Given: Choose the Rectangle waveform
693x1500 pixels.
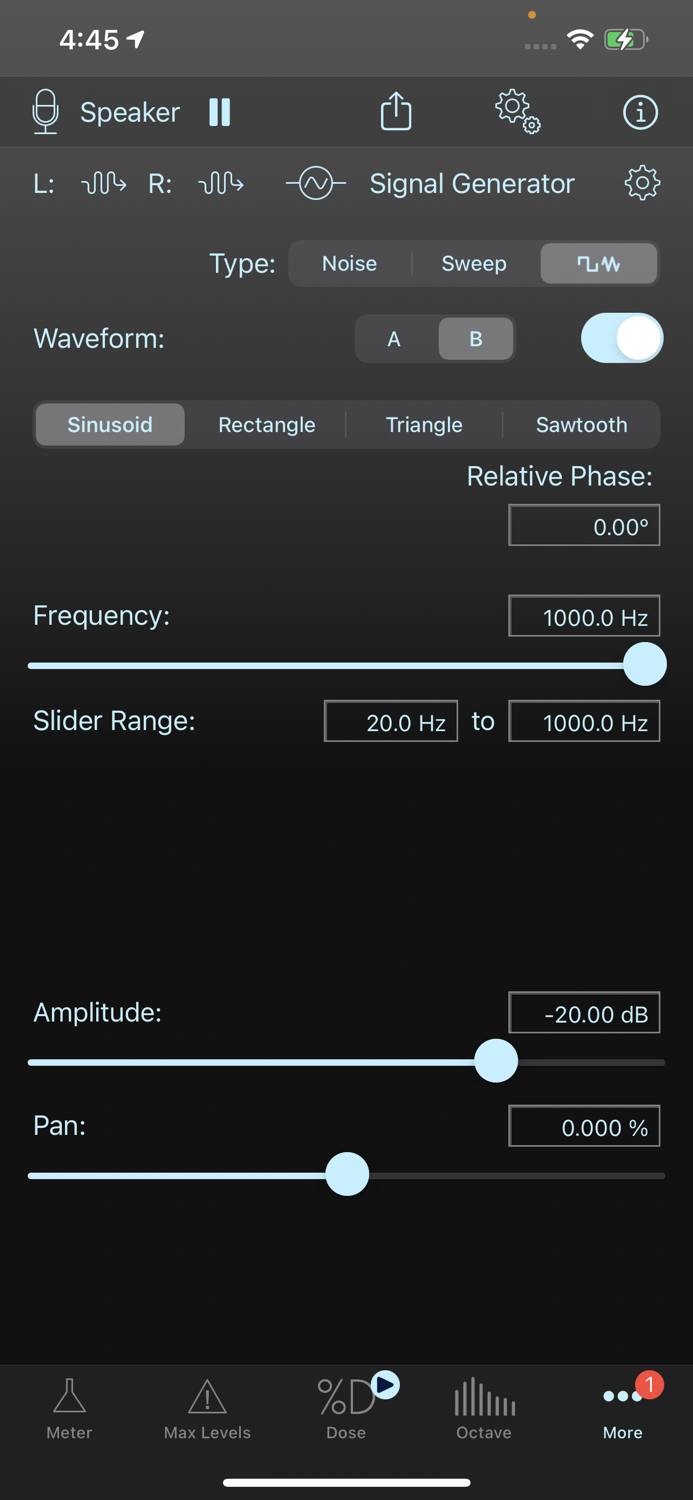Looking at the screenshot, I should [x=266, y=424].
